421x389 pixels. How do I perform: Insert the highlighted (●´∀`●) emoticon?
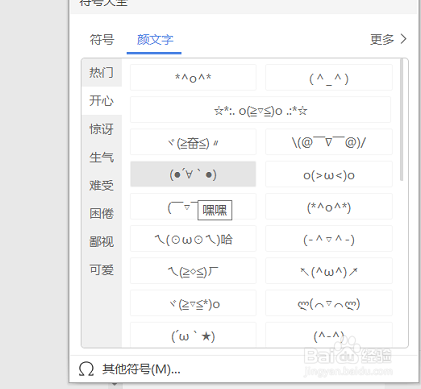(193, 174)
